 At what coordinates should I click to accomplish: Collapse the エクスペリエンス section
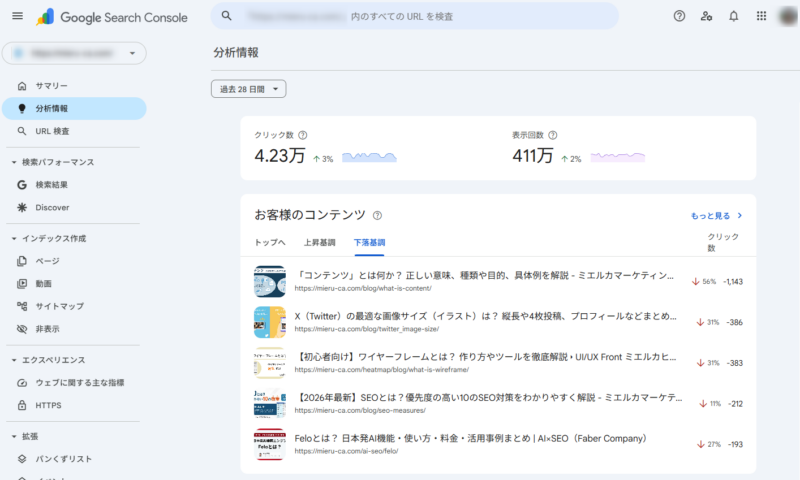(x=14, y=360)
